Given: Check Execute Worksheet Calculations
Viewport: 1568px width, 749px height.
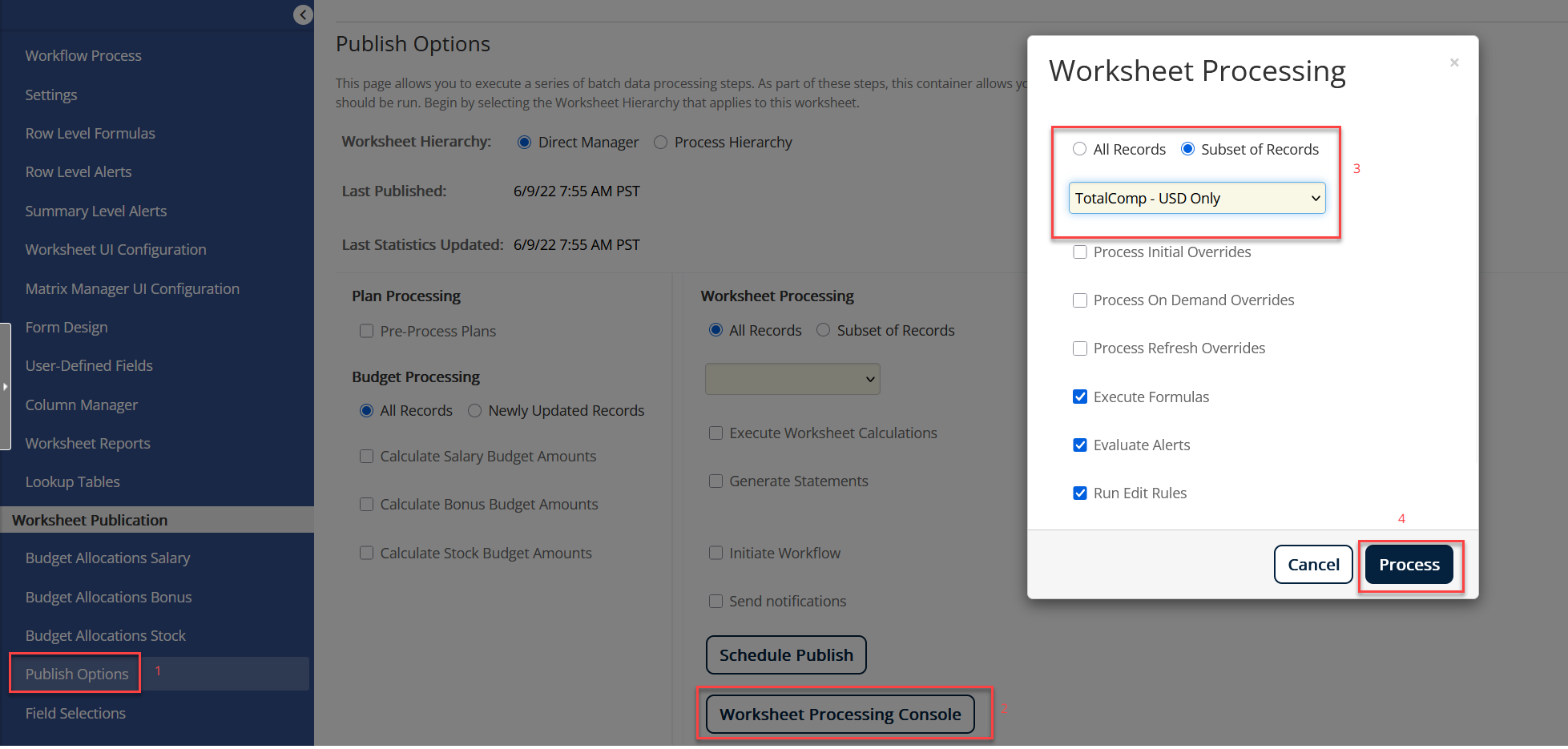Looking at the screenshot, I should [x=715, y=433].
